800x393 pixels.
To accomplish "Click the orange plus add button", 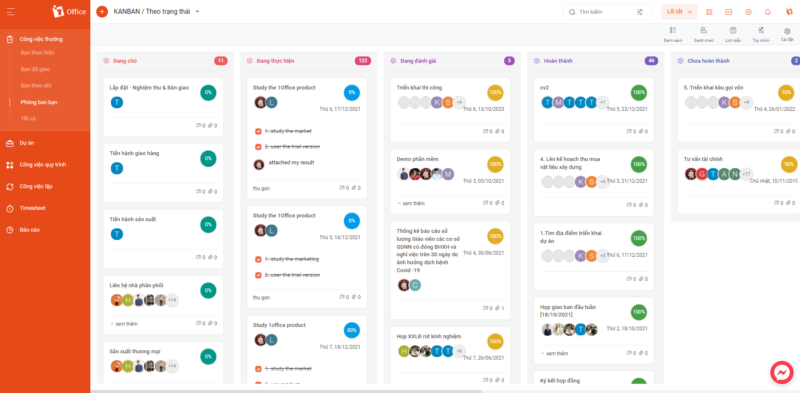I will point(102,11).
